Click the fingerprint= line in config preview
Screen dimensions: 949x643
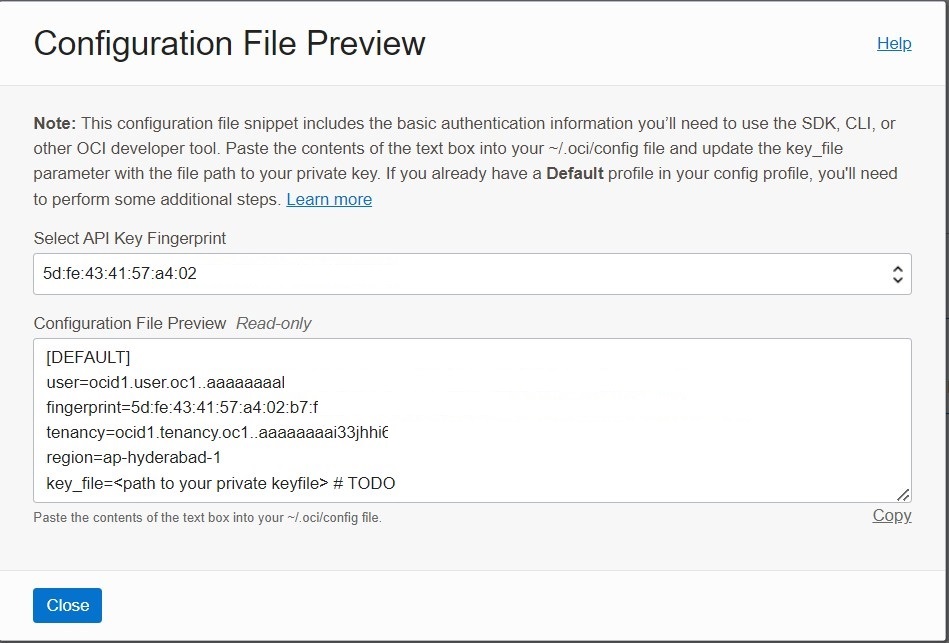182,407
